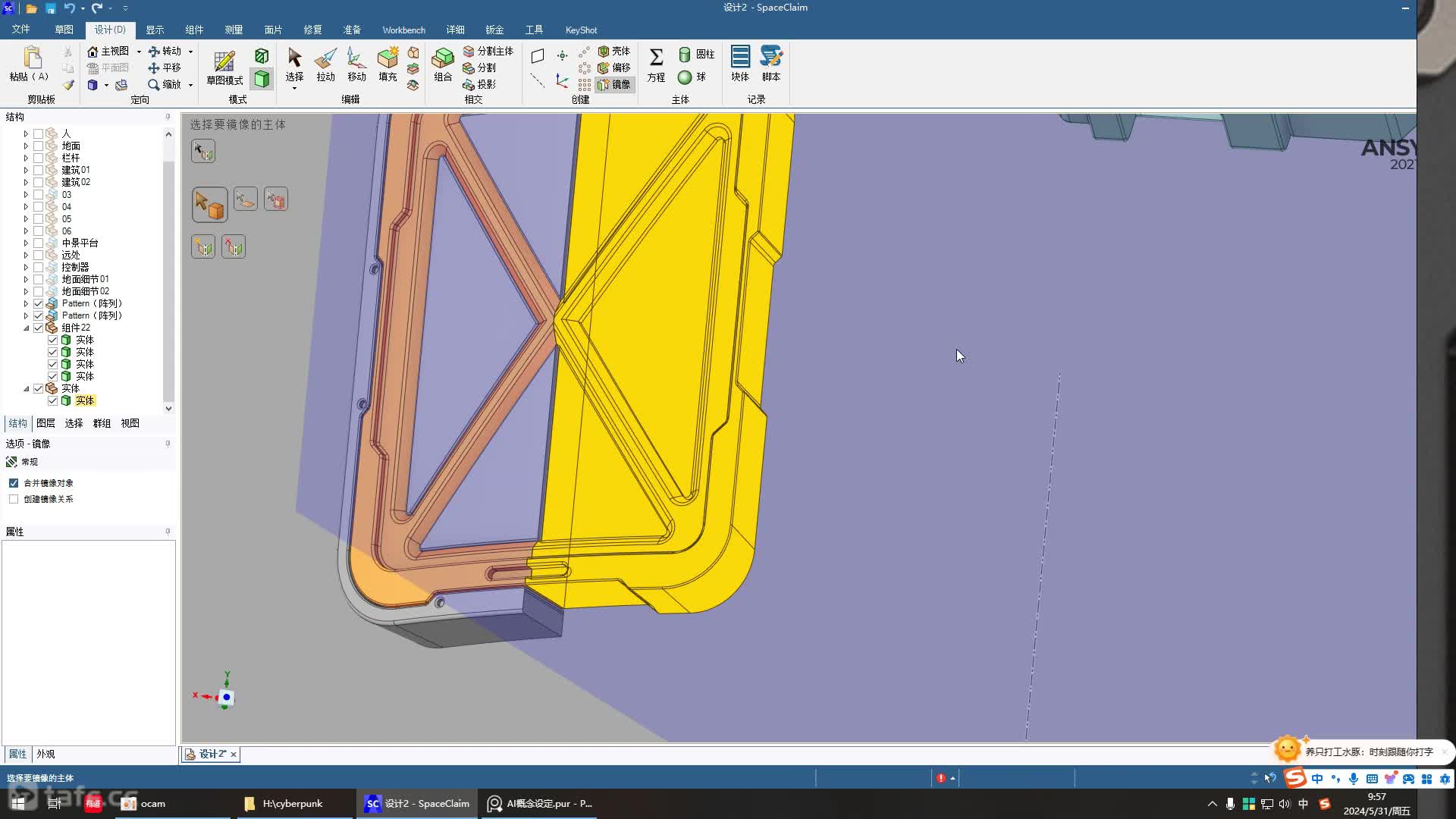Viewport: 1456px width, 819px height.
Task: Create a Cylinder (圆柱) body
Action: pyautogui.click(x=696, y=54)
